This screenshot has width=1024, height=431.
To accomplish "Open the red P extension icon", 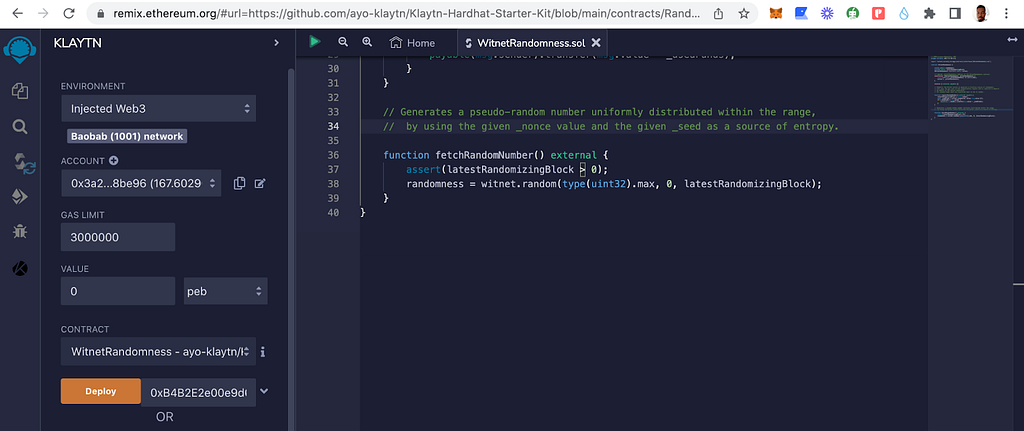I will pyautogui.click(x=878, y=13).
